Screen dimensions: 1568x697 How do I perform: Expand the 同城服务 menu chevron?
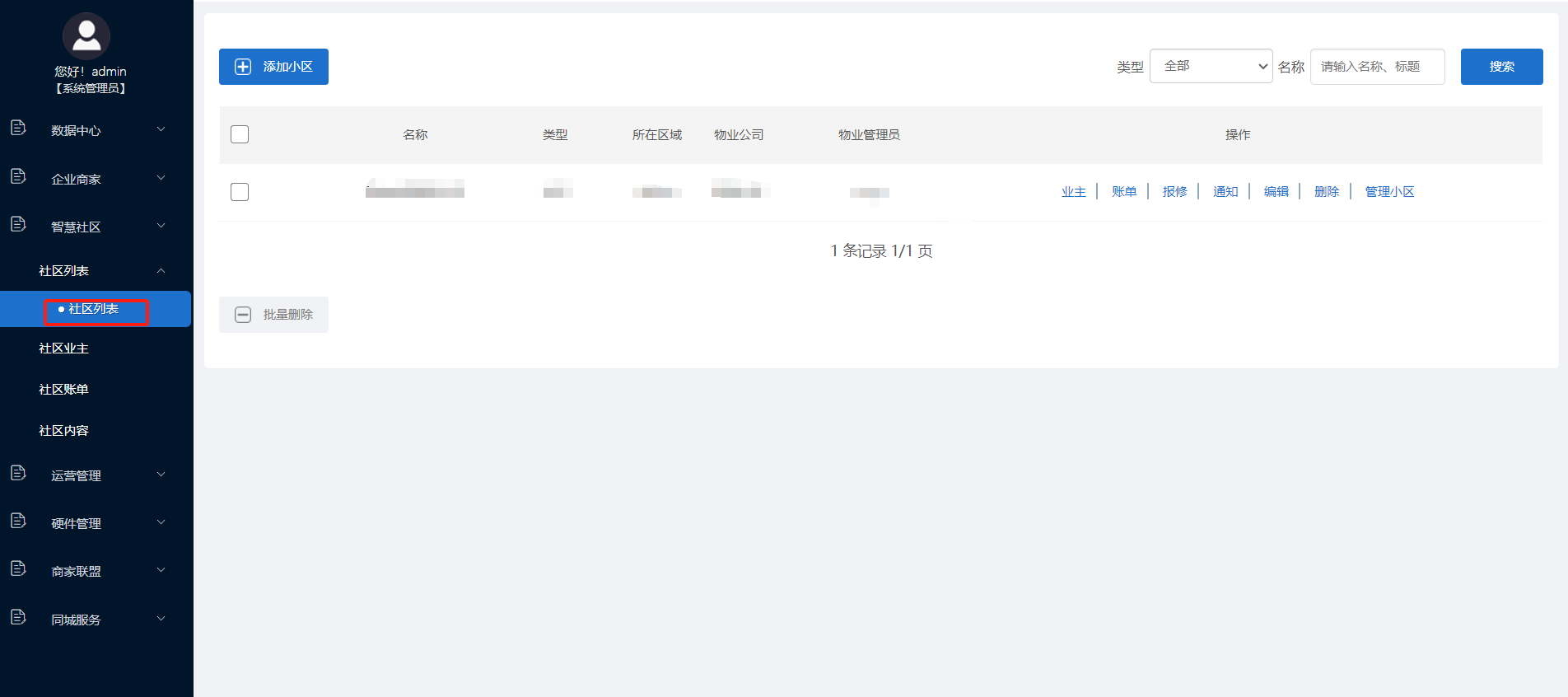(x=161, y=619)
